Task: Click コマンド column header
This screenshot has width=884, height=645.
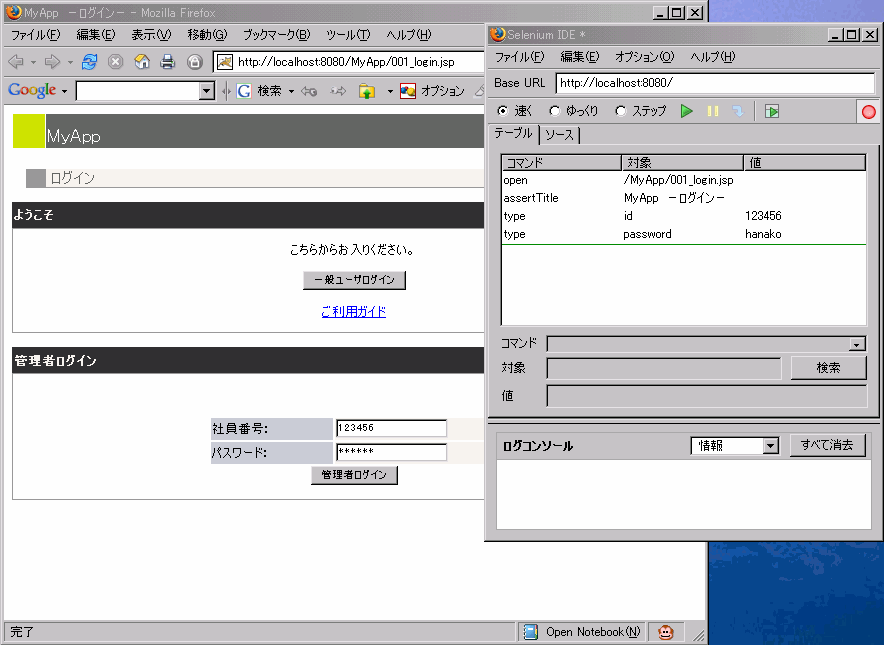Action: [x=562, y=163]
